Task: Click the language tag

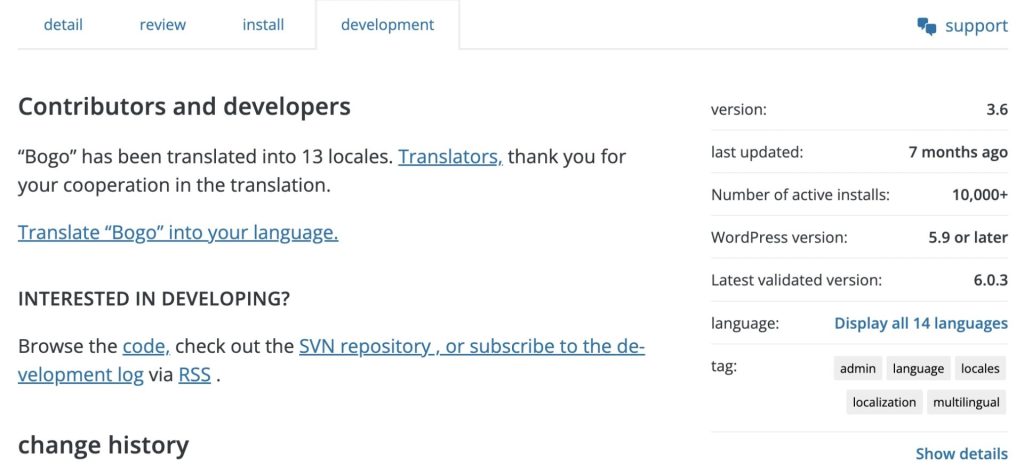Action: pyautogui.click(x=918, y=368)
